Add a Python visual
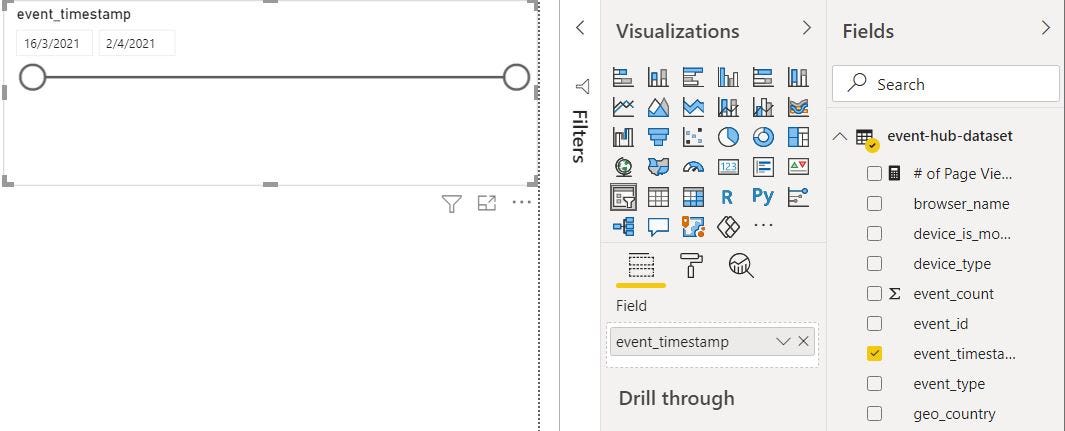Screen dimensions: 1065x431 pos(763,197)
